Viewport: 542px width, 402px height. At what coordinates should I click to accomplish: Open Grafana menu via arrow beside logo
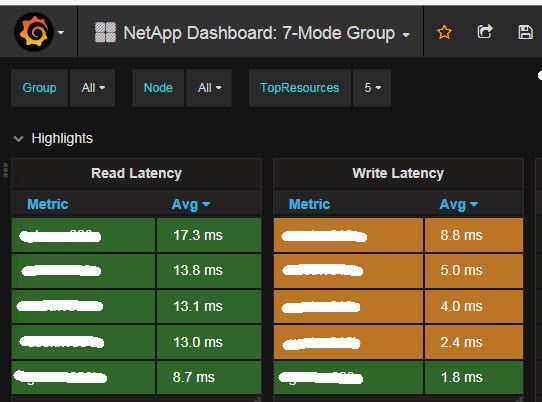(x=61, y=33)
